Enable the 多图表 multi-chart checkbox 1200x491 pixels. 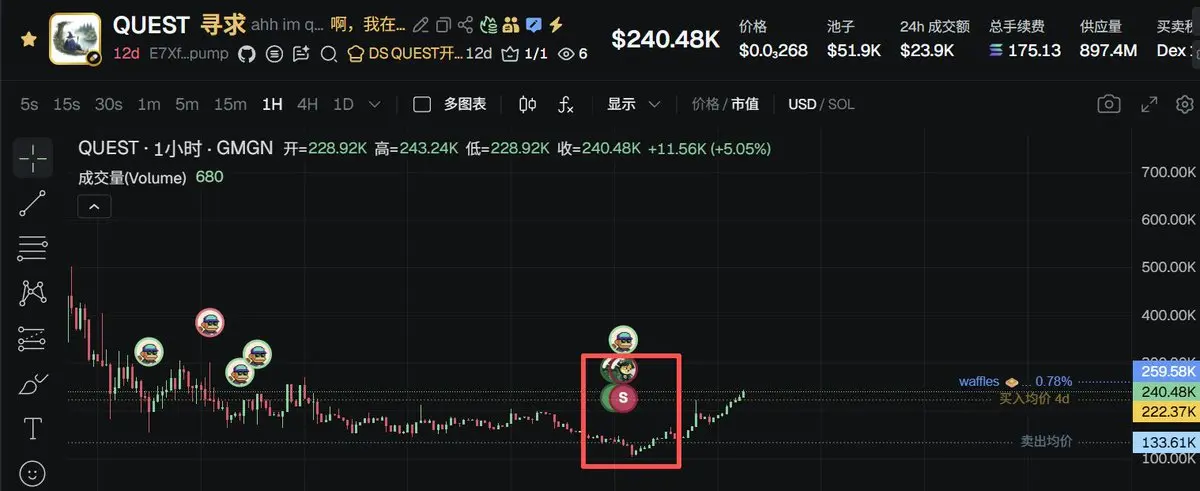(422, 104)
